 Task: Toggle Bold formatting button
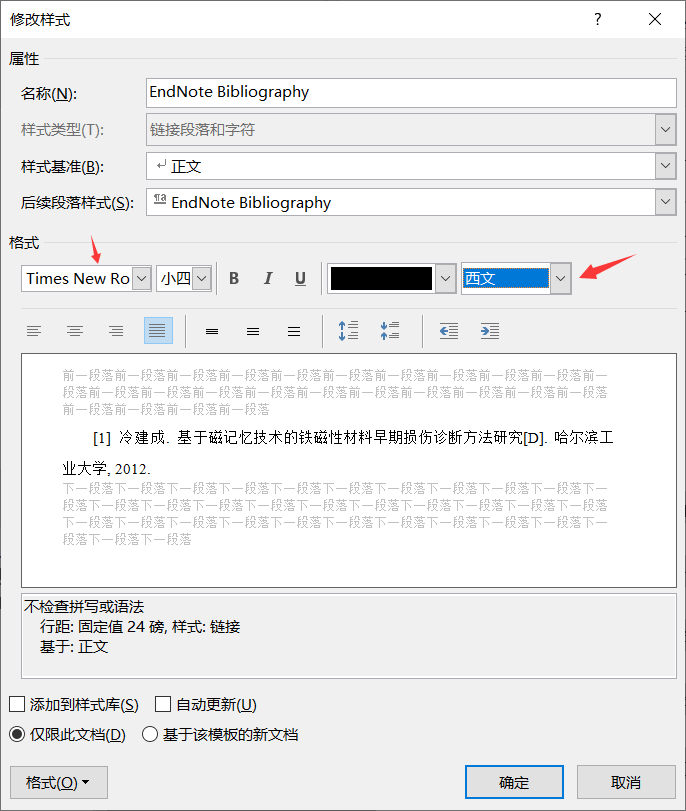[234, 279]
